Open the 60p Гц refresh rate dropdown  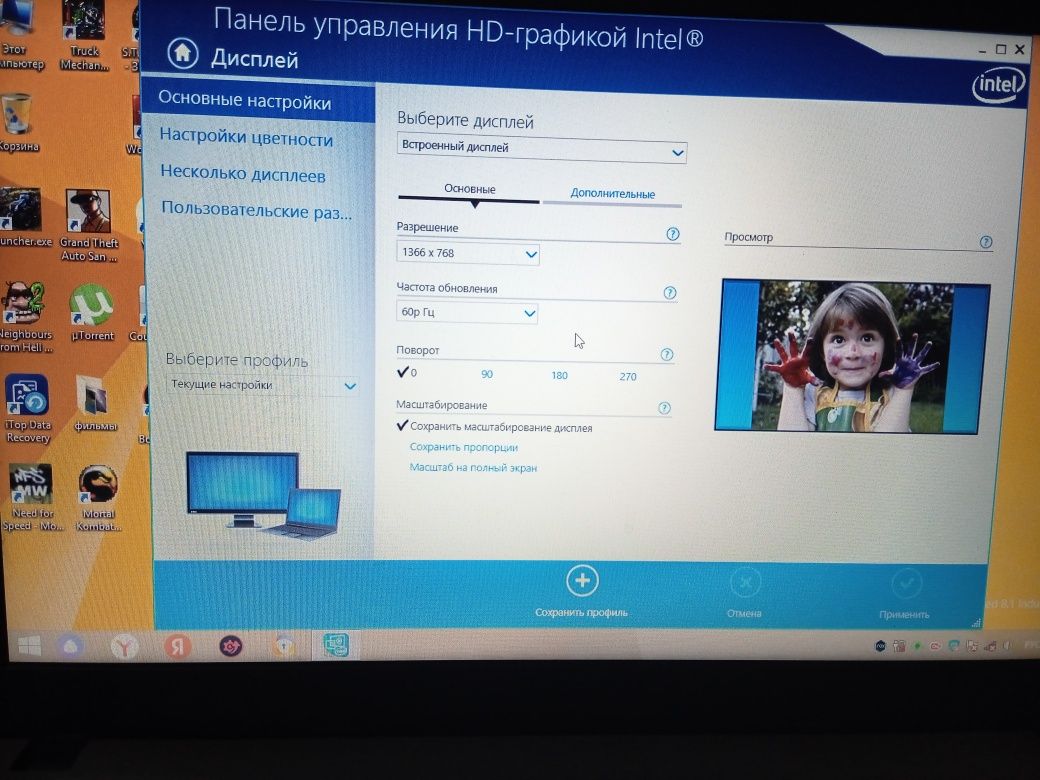point(466,312)
